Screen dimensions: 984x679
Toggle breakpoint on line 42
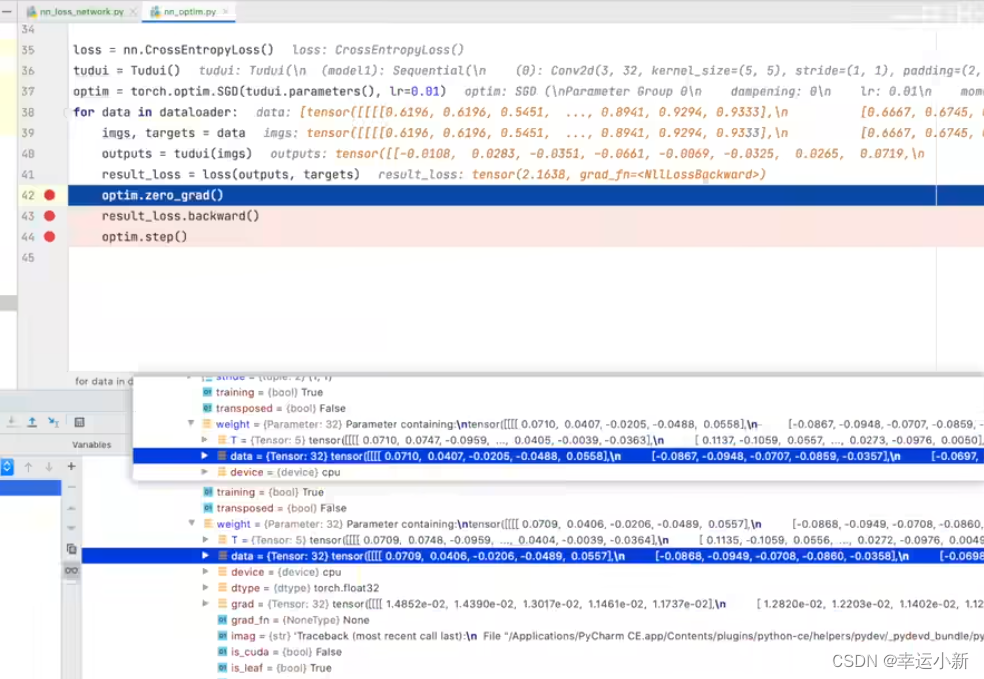pyautogui.click(x=50, y=195)
